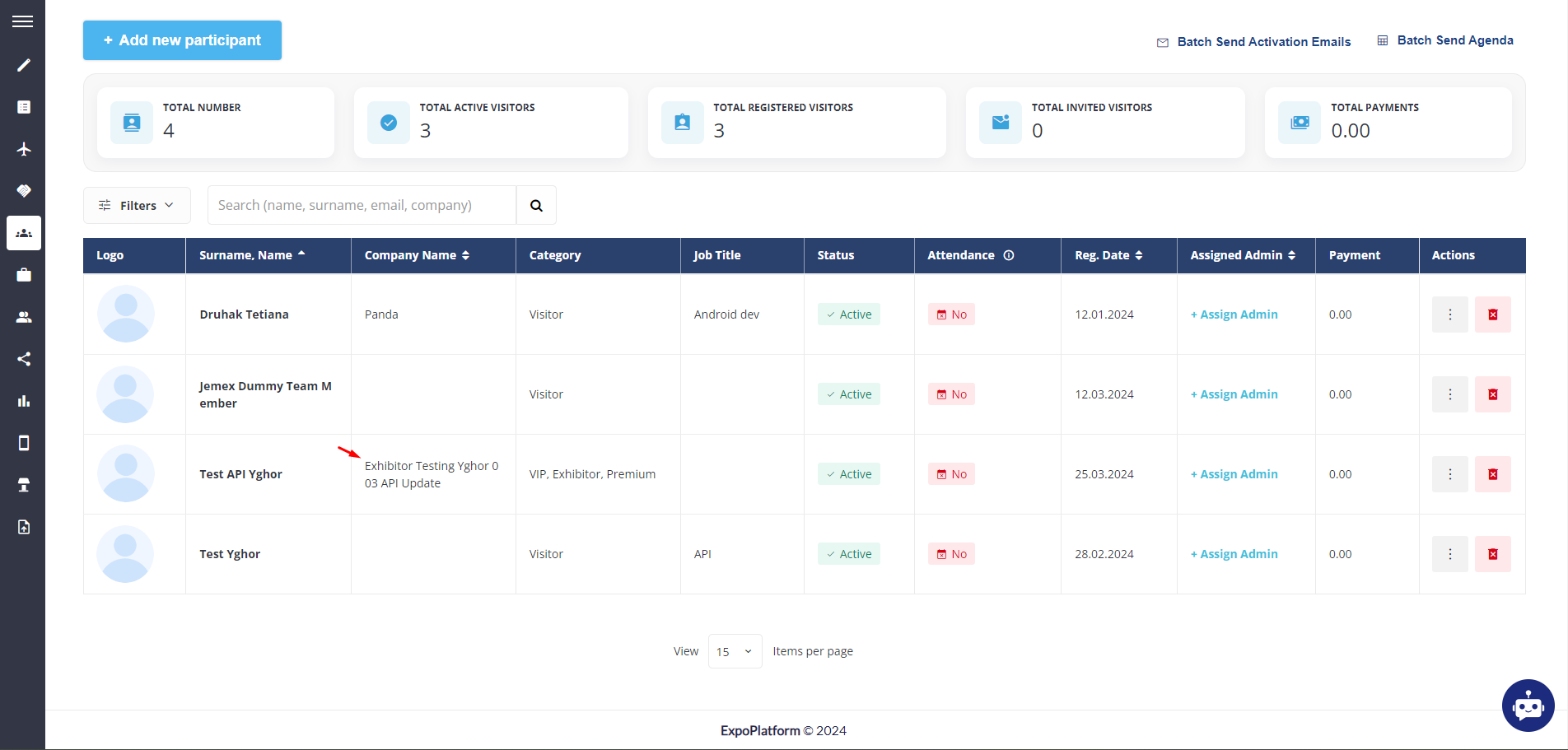Click Add new participant button

pyautogui.click(x=182, y=40)
